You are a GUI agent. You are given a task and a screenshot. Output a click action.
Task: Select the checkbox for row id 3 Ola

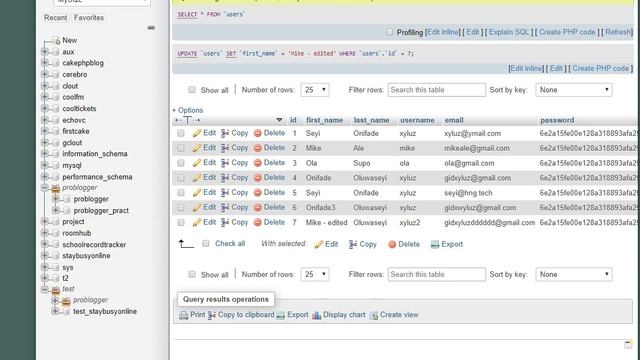click(181, 163)
